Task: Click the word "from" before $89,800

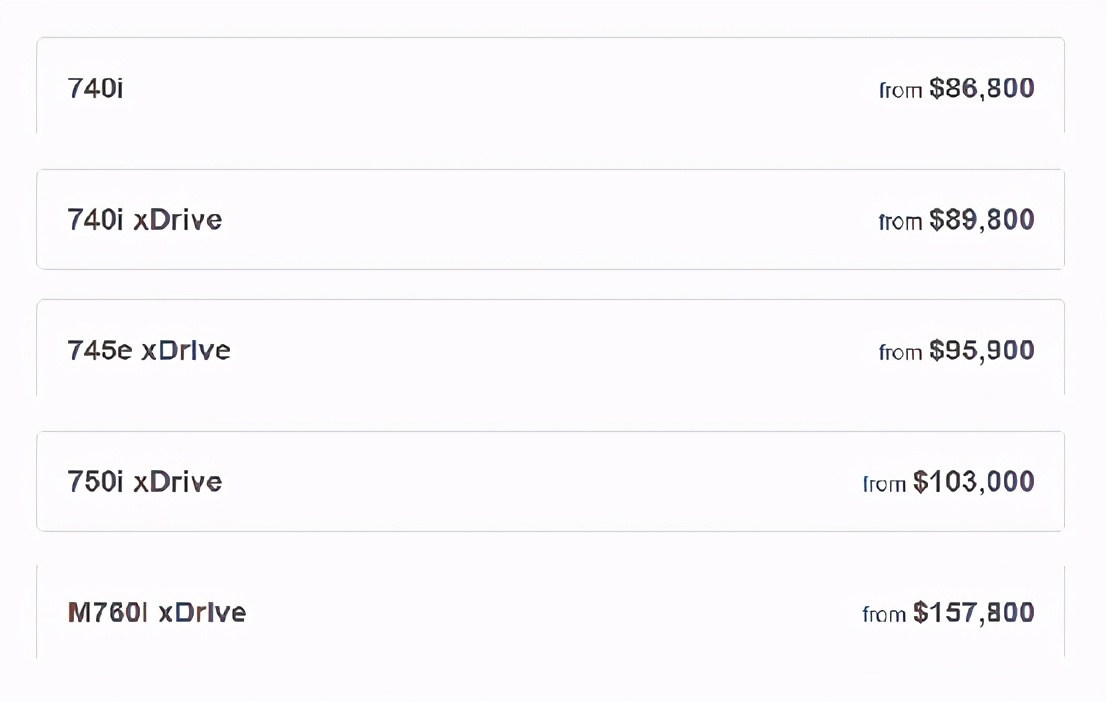Action: tap(900, 222)
